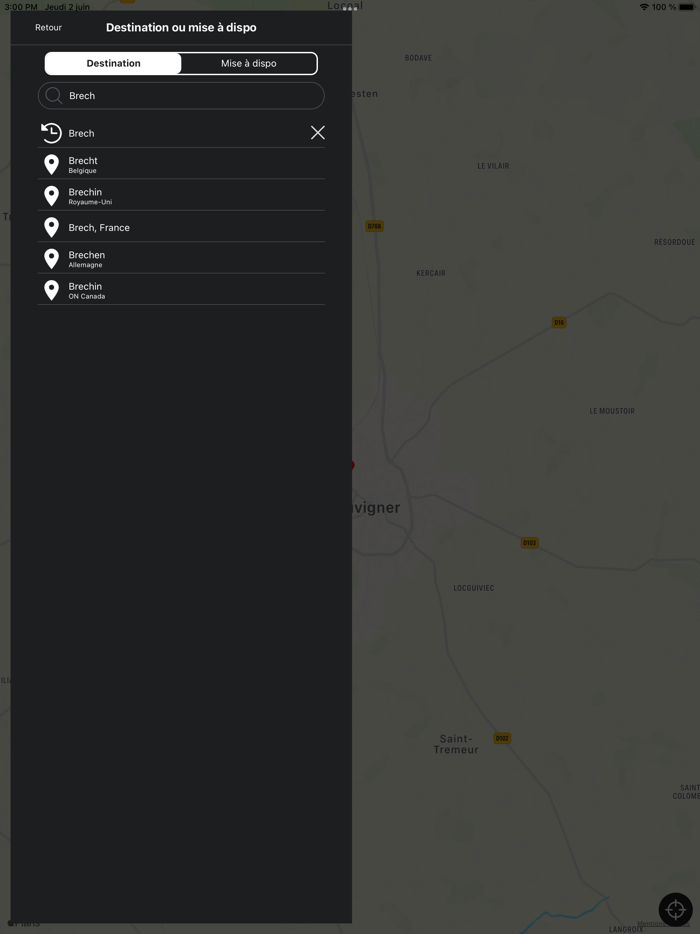The image size is (700, 934).
Task: Click the LE VILAIR label on map
Action: [x=493, y=166]
